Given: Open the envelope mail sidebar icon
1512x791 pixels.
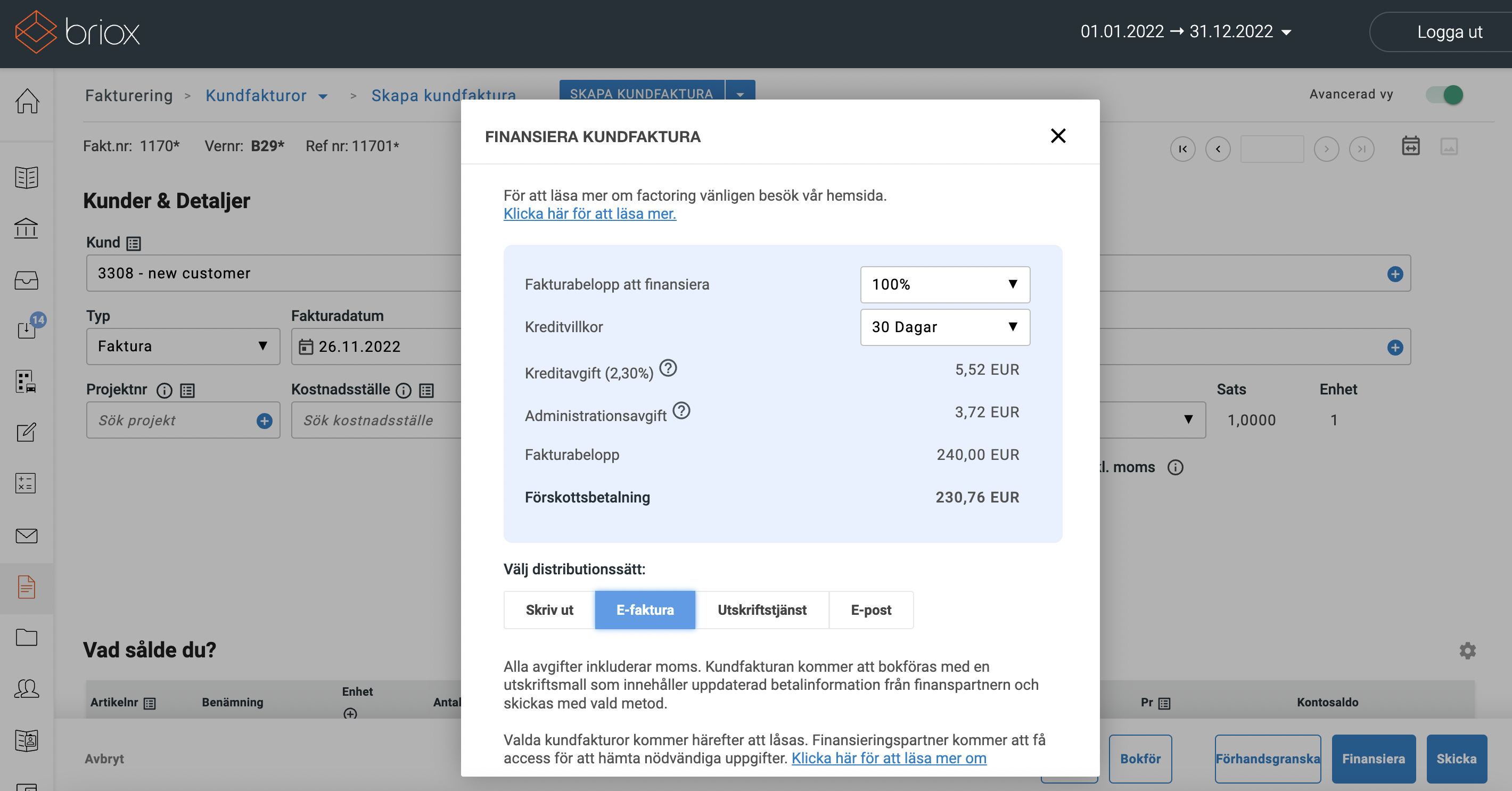Looking at the screenshot, I should [27, 535].
